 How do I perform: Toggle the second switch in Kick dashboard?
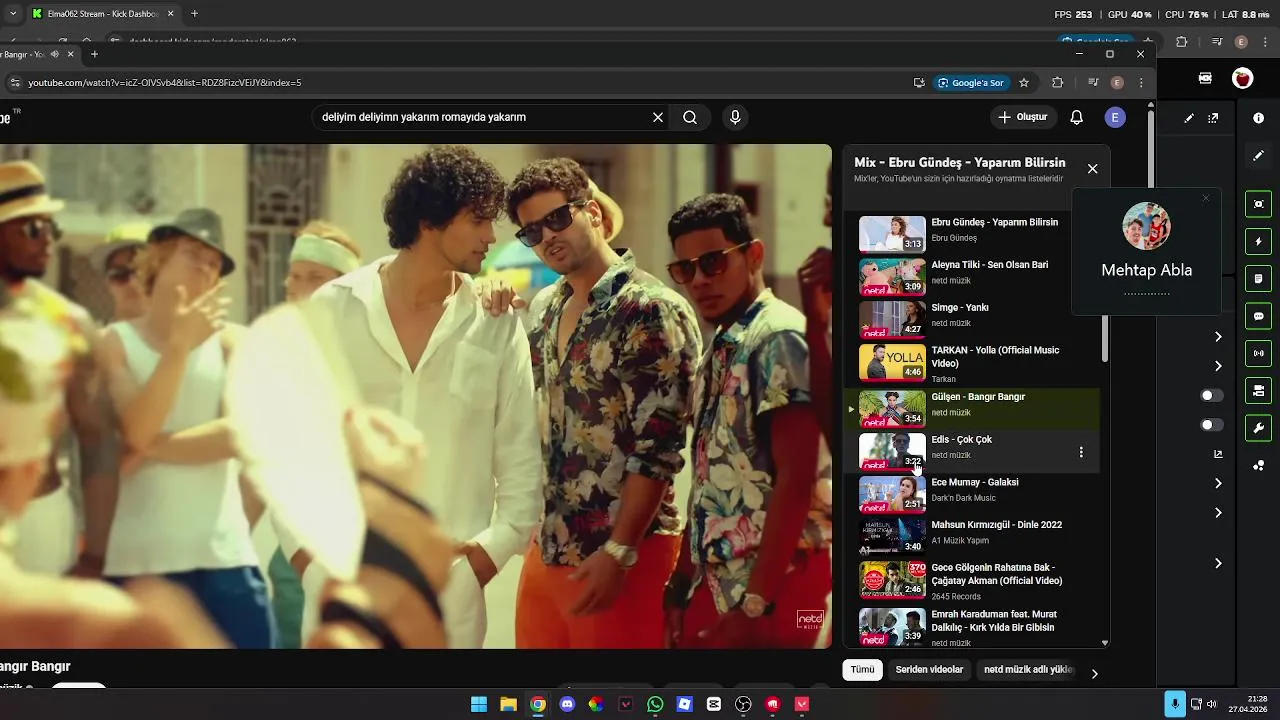(x=1212, y=425)
